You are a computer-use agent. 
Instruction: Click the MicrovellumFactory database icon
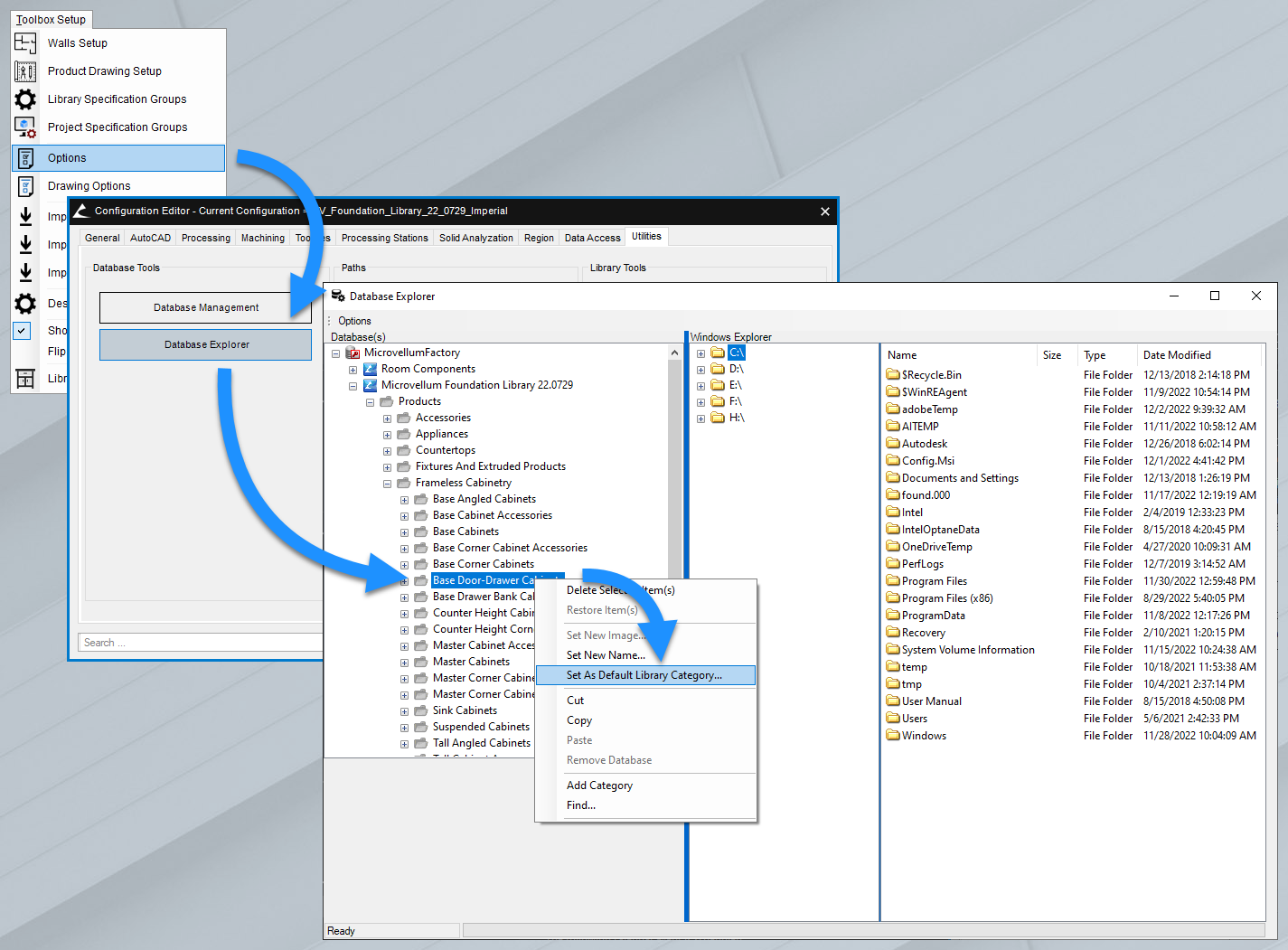point(353,353)
